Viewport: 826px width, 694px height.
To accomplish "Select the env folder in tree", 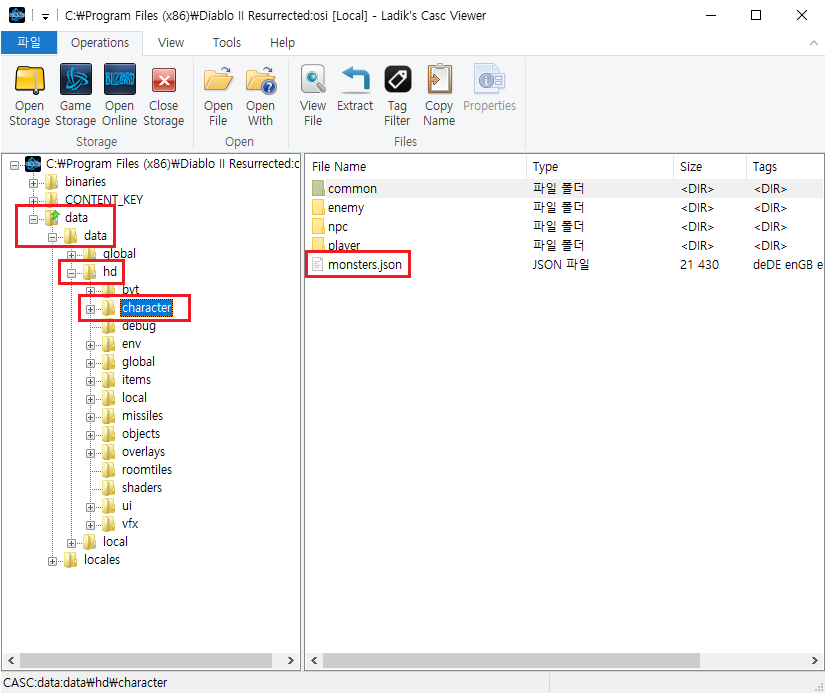I will click(131, 344).
